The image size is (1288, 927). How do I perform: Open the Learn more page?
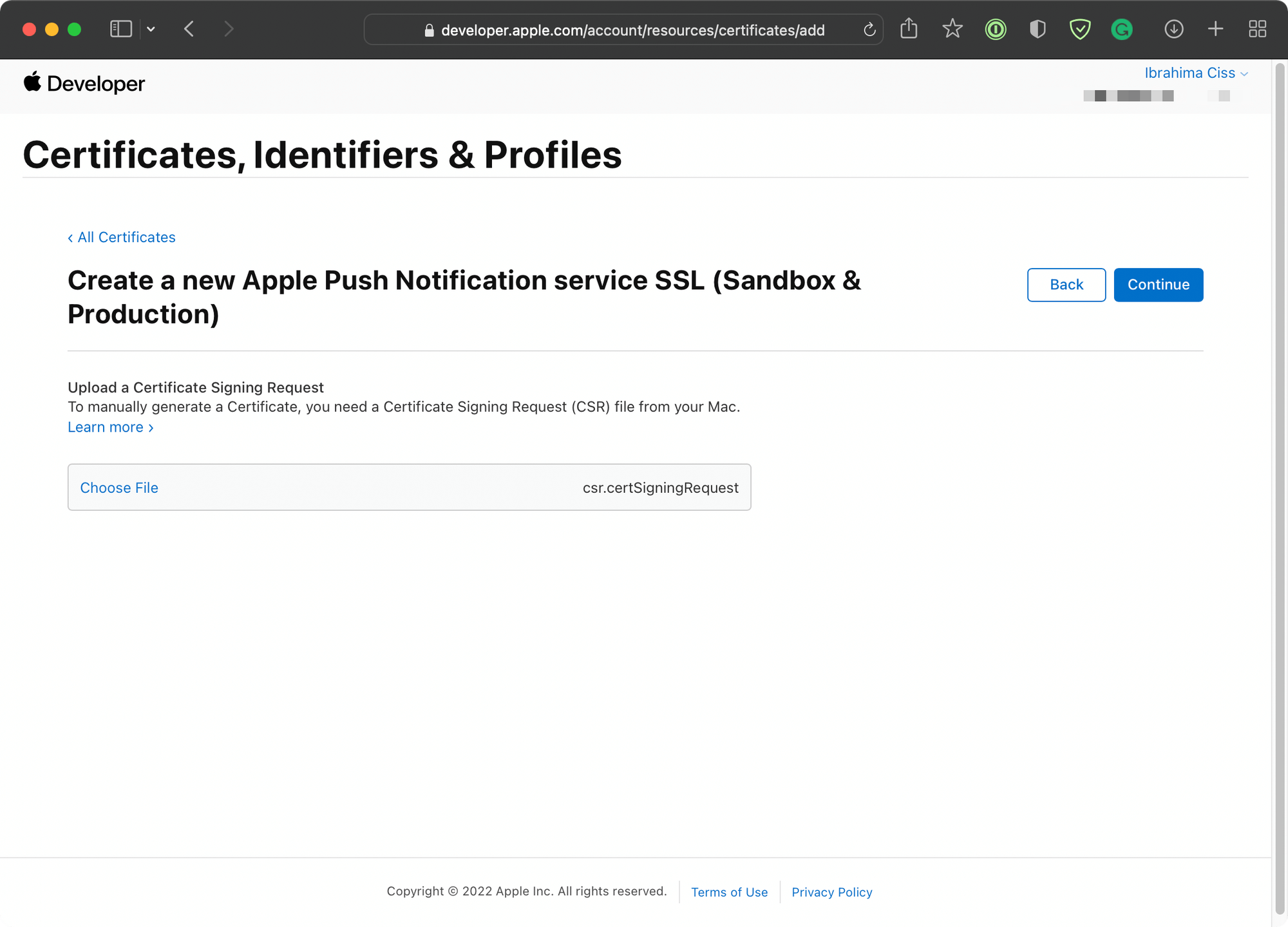click(106, 426)
